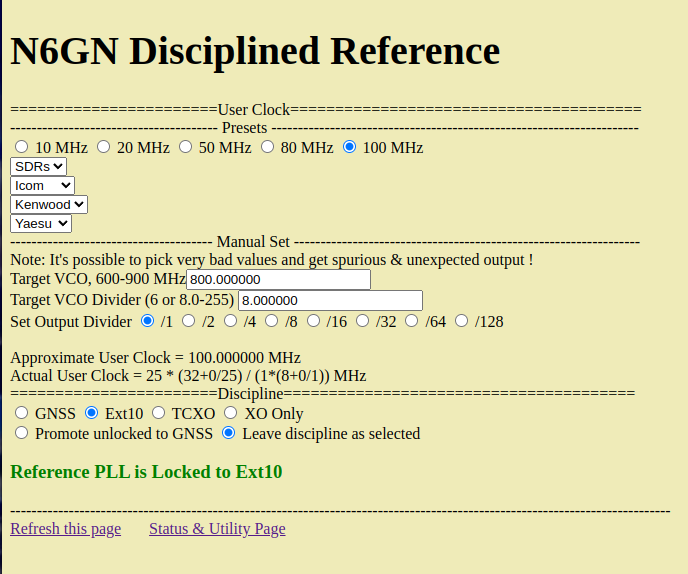Open the Kenwood preset list
Viewport: 688px width, 574px height.
click(x=49, y=204)
